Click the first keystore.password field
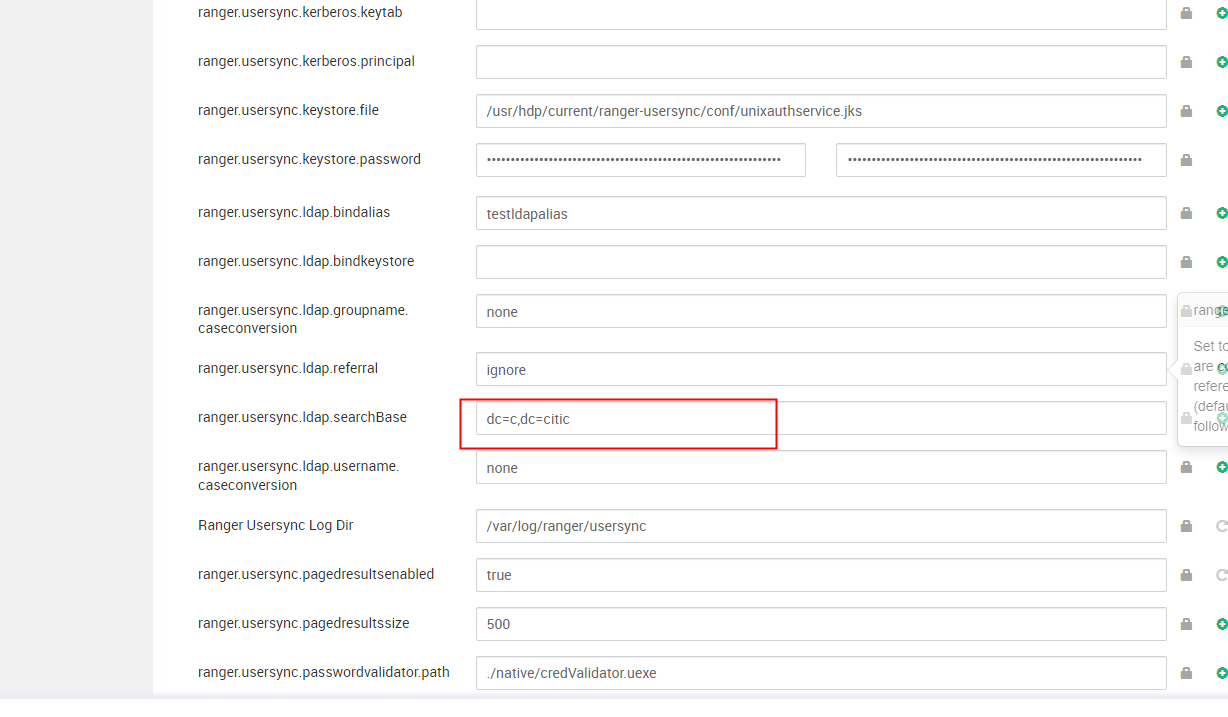This screenshot has height=717, width=1228. click(x=641, y=160)
